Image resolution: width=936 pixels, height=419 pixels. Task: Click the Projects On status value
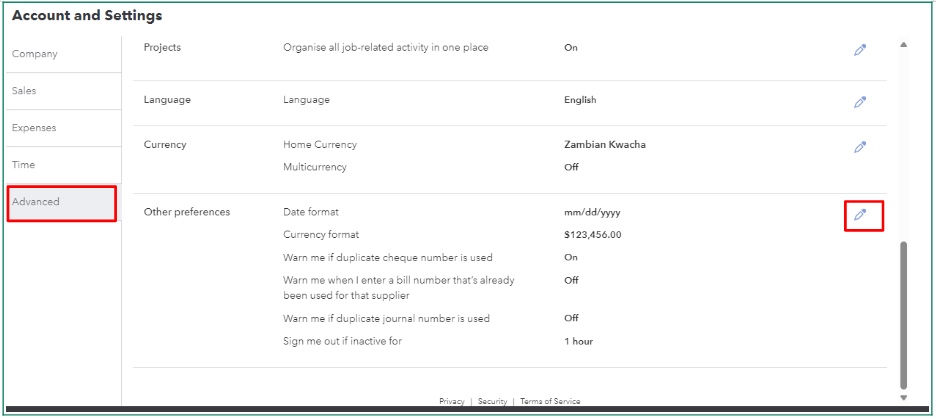pyautogui.click(x=571, y=48)
